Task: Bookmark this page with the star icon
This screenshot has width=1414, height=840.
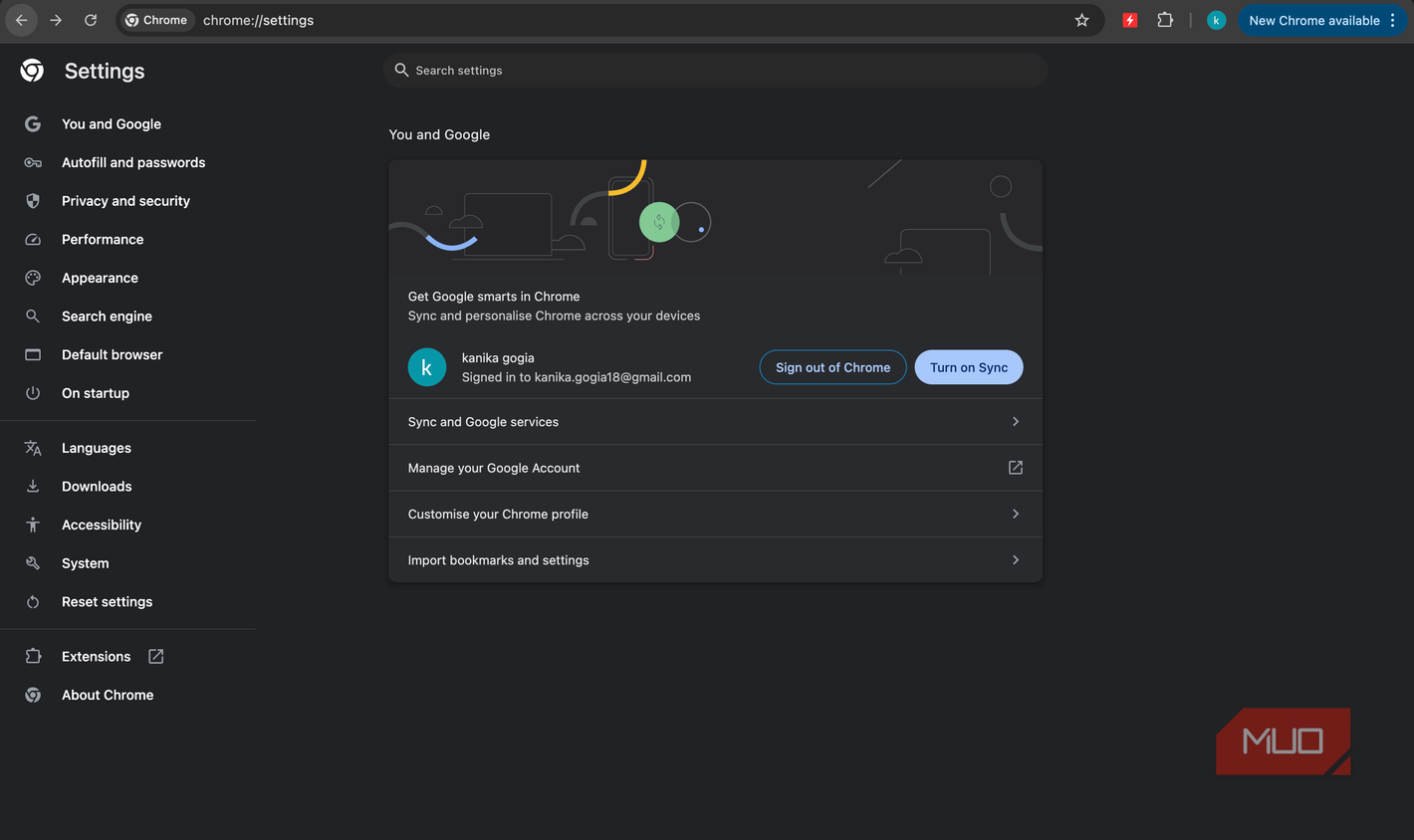Action: [x=1081, y=20]
